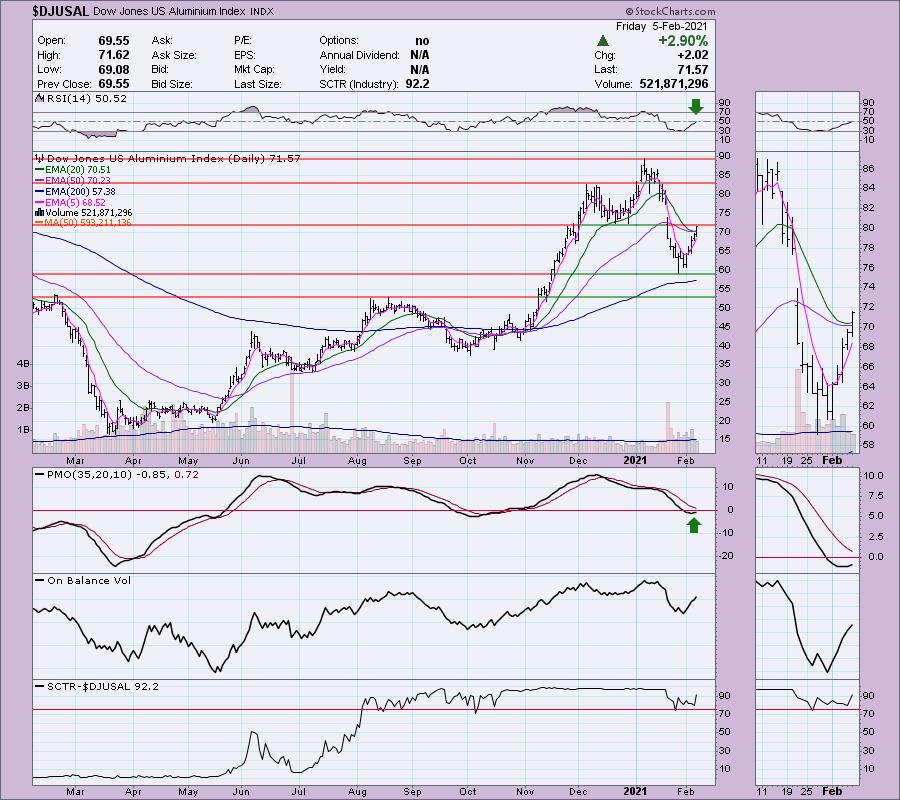Click the date 'Friday 5-Feb-2021'
This screenshot has height=800, width=900.
coord(661,26)
